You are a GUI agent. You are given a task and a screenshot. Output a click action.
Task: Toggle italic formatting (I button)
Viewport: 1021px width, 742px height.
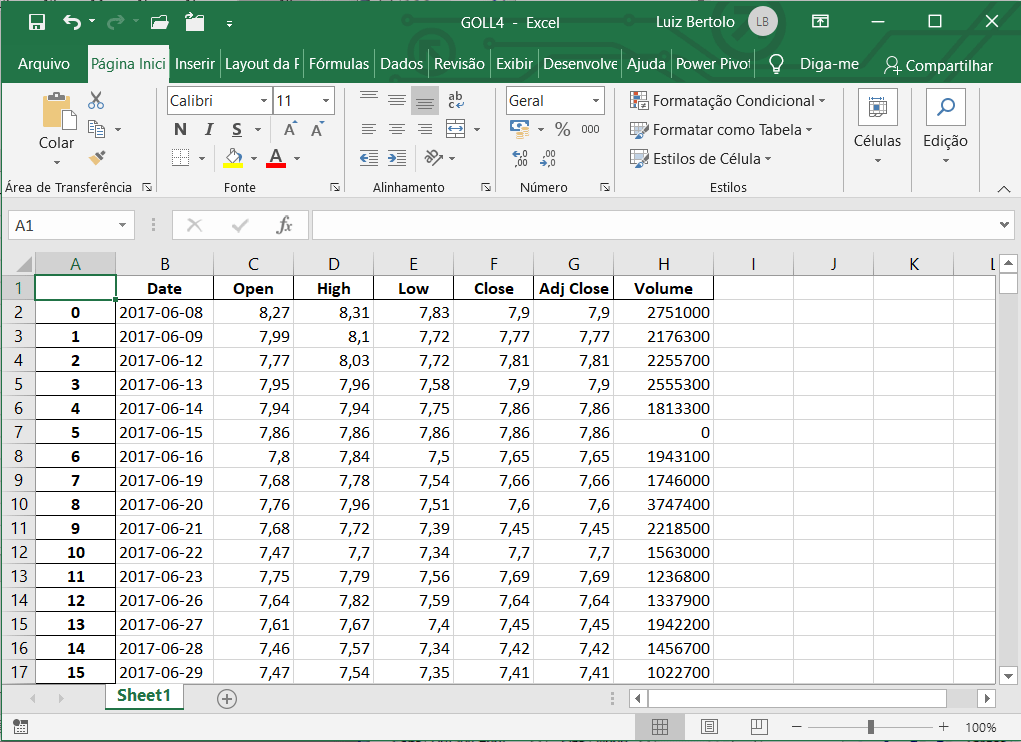[209, 129]
